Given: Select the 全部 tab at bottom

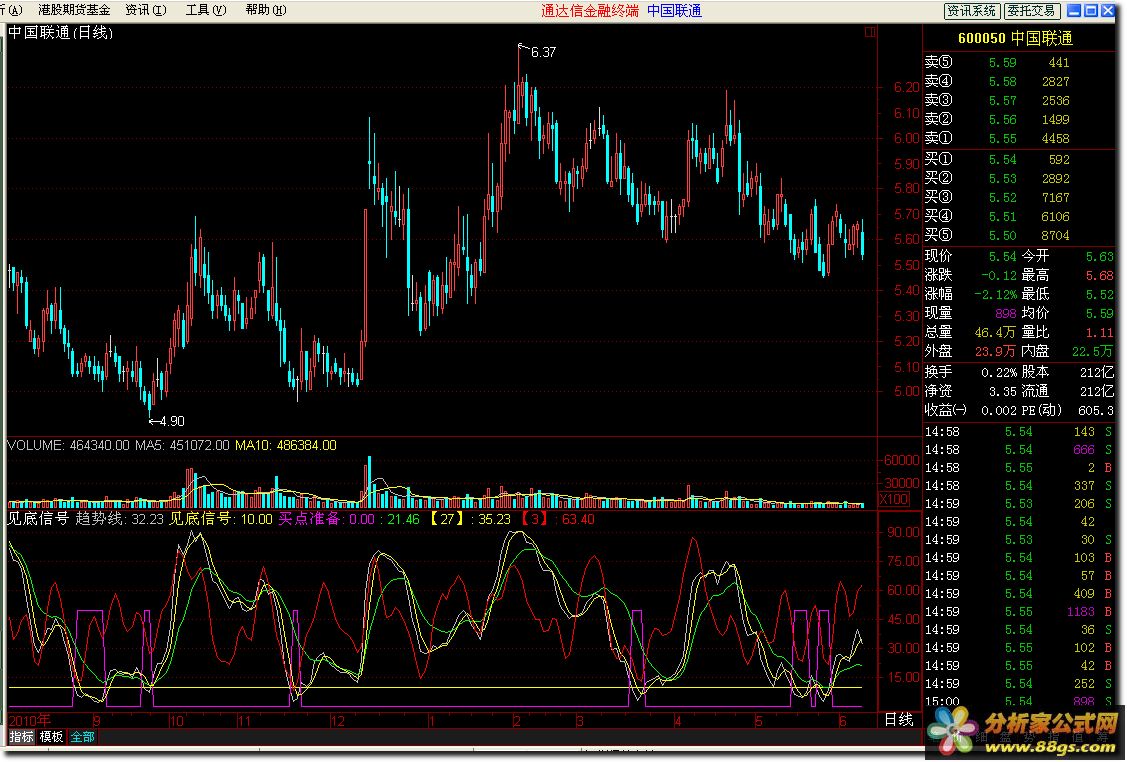Looking at the screenshot, I should (82, 736).
